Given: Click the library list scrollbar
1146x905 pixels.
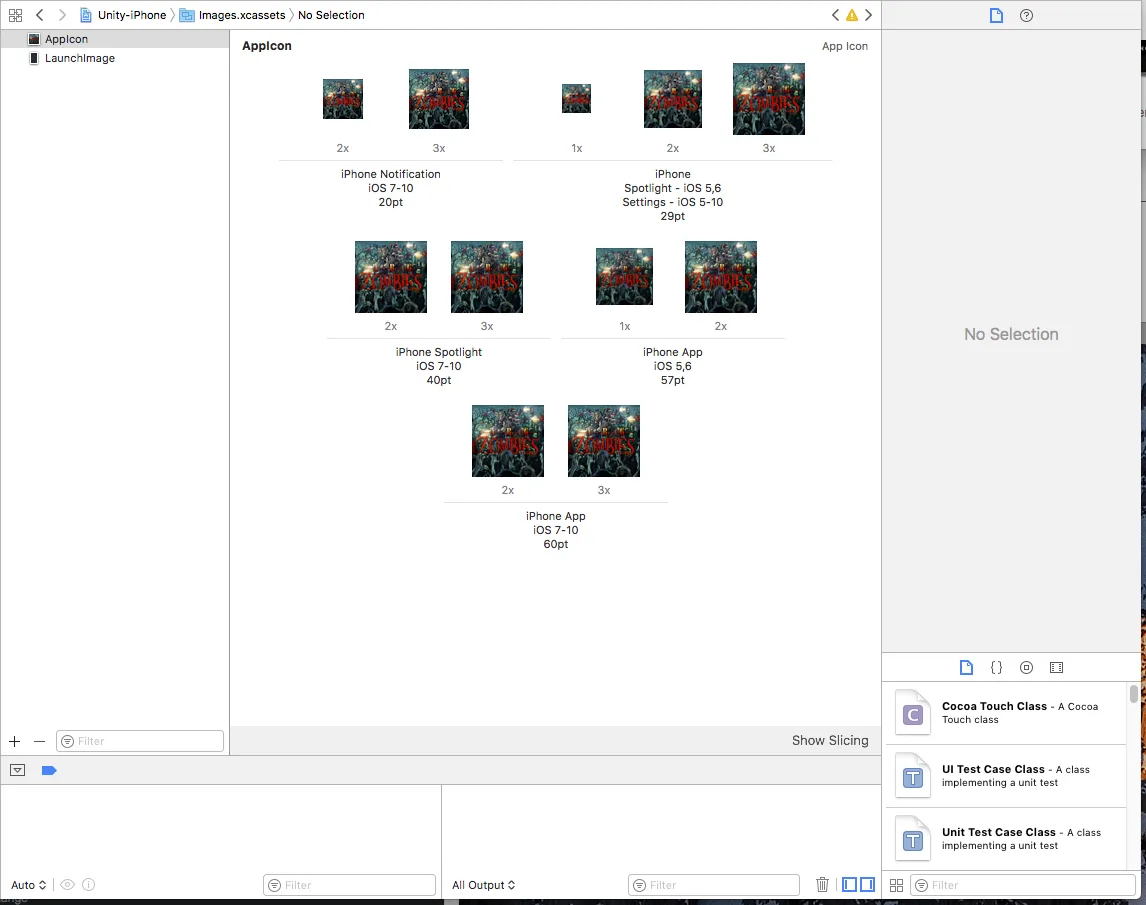Looking at the screenshot, I should 1134,693.
